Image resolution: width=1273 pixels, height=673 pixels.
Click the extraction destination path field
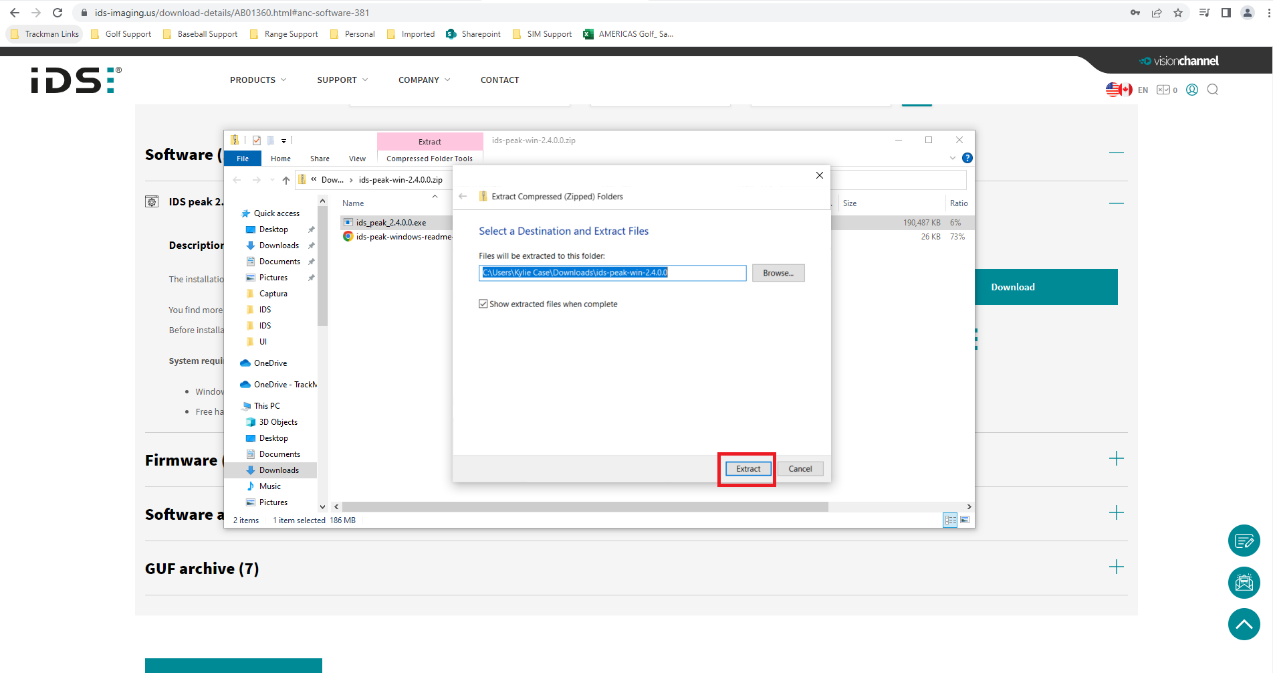612,273
